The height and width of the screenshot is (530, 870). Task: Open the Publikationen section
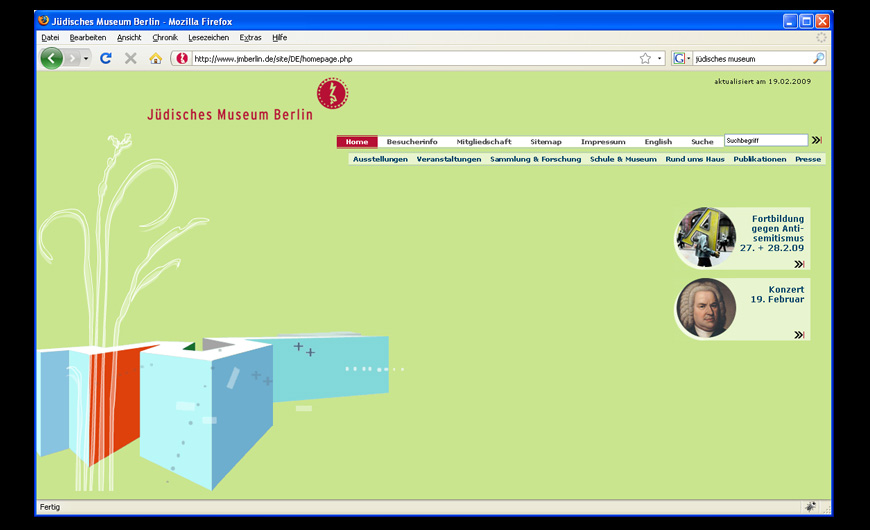[760, 159]
